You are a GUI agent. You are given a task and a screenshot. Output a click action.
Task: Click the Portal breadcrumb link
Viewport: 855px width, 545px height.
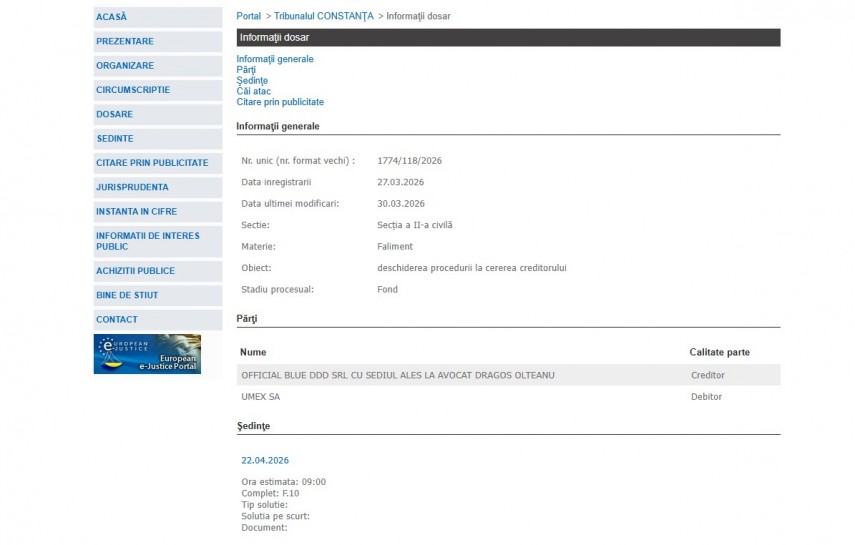click(x=248, y=16)
